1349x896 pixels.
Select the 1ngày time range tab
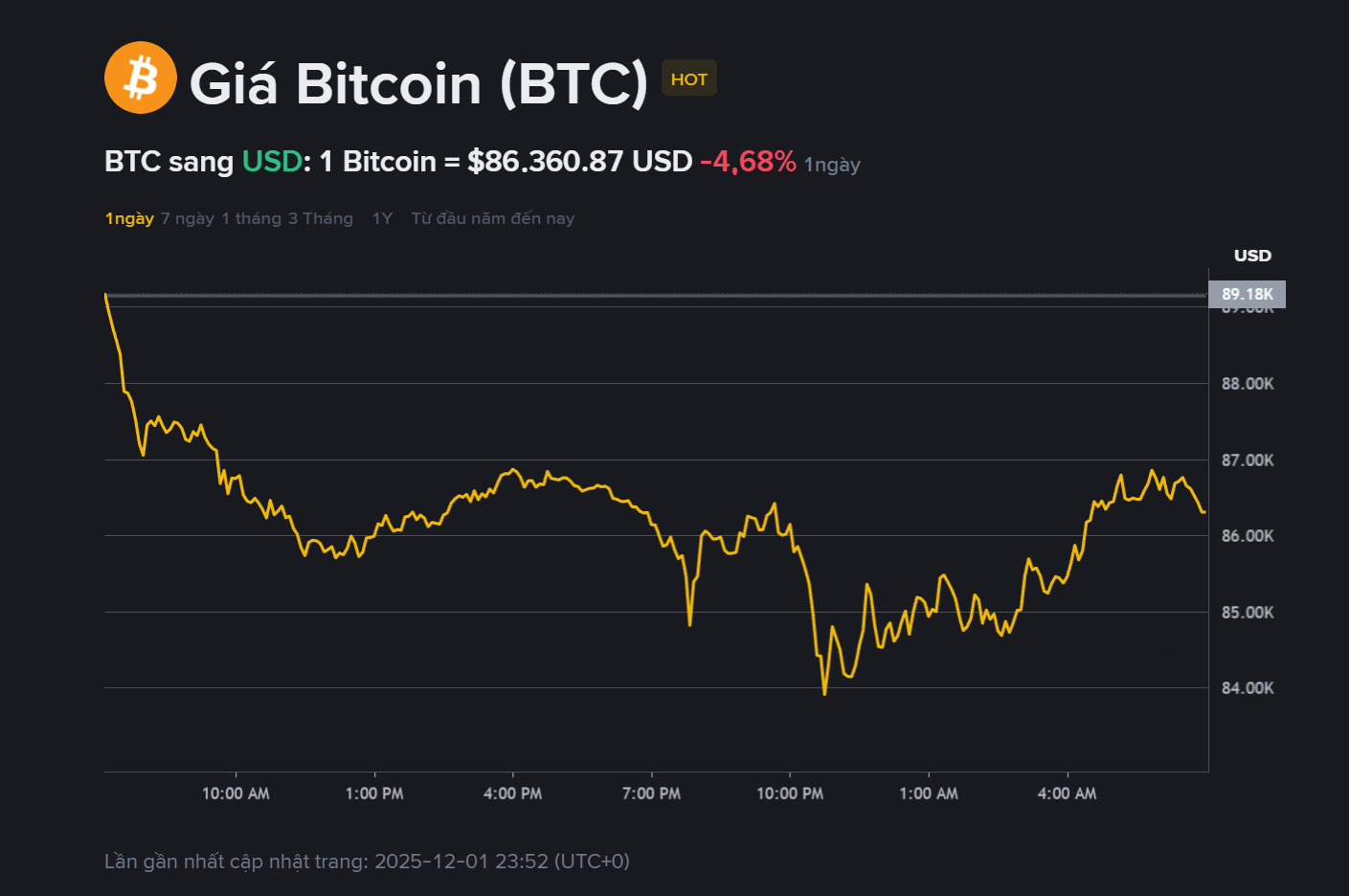[129, 218]
